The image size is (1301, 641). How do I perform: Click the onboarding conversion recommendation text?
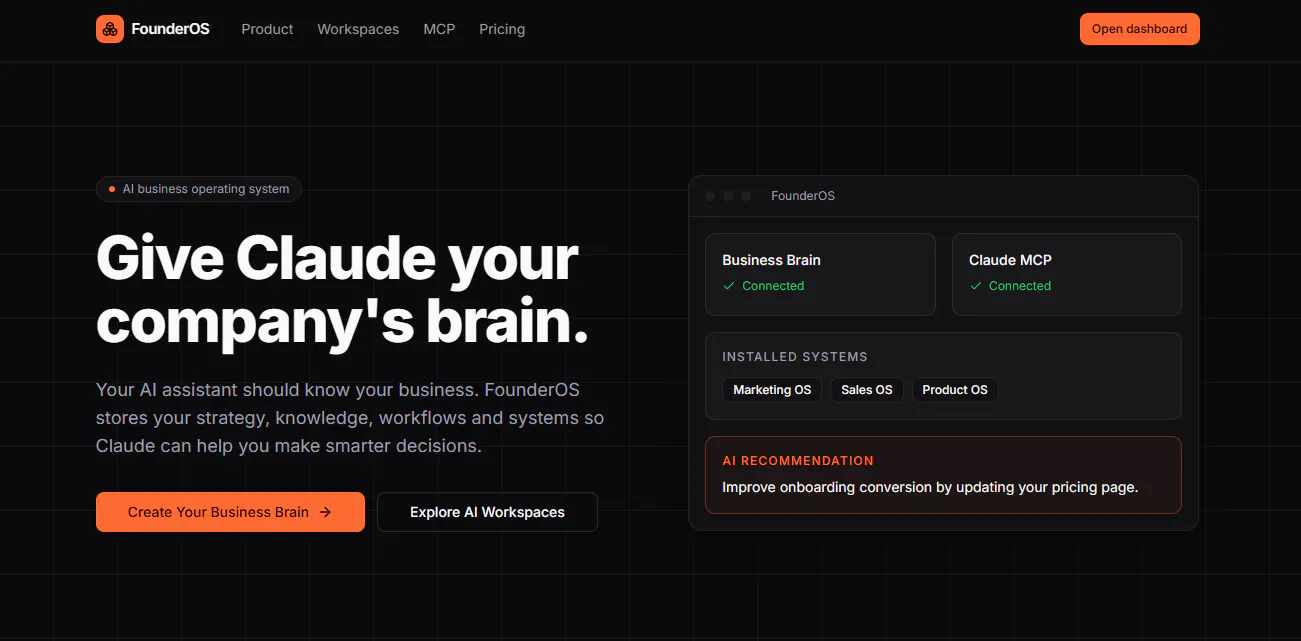coord(930,488)
